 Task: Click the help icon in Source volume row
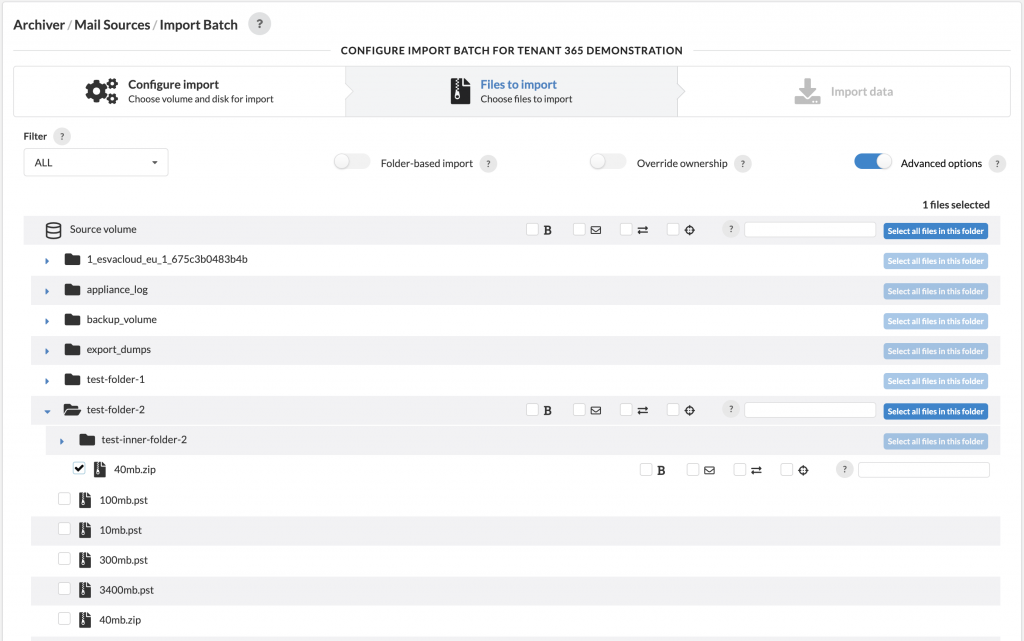[731, 229]
